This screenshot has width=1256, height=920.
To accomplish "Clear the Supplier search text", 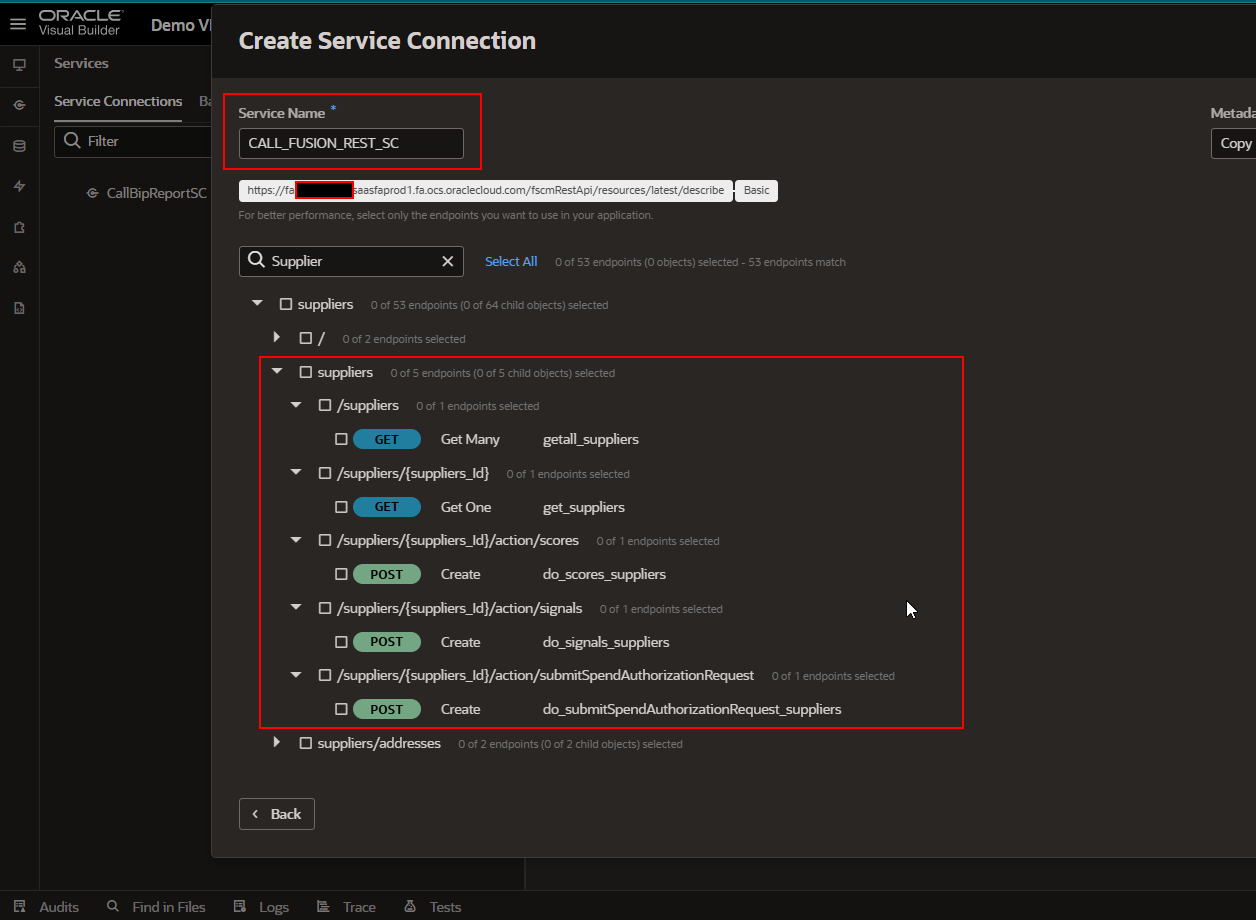I will click(448, 261).
